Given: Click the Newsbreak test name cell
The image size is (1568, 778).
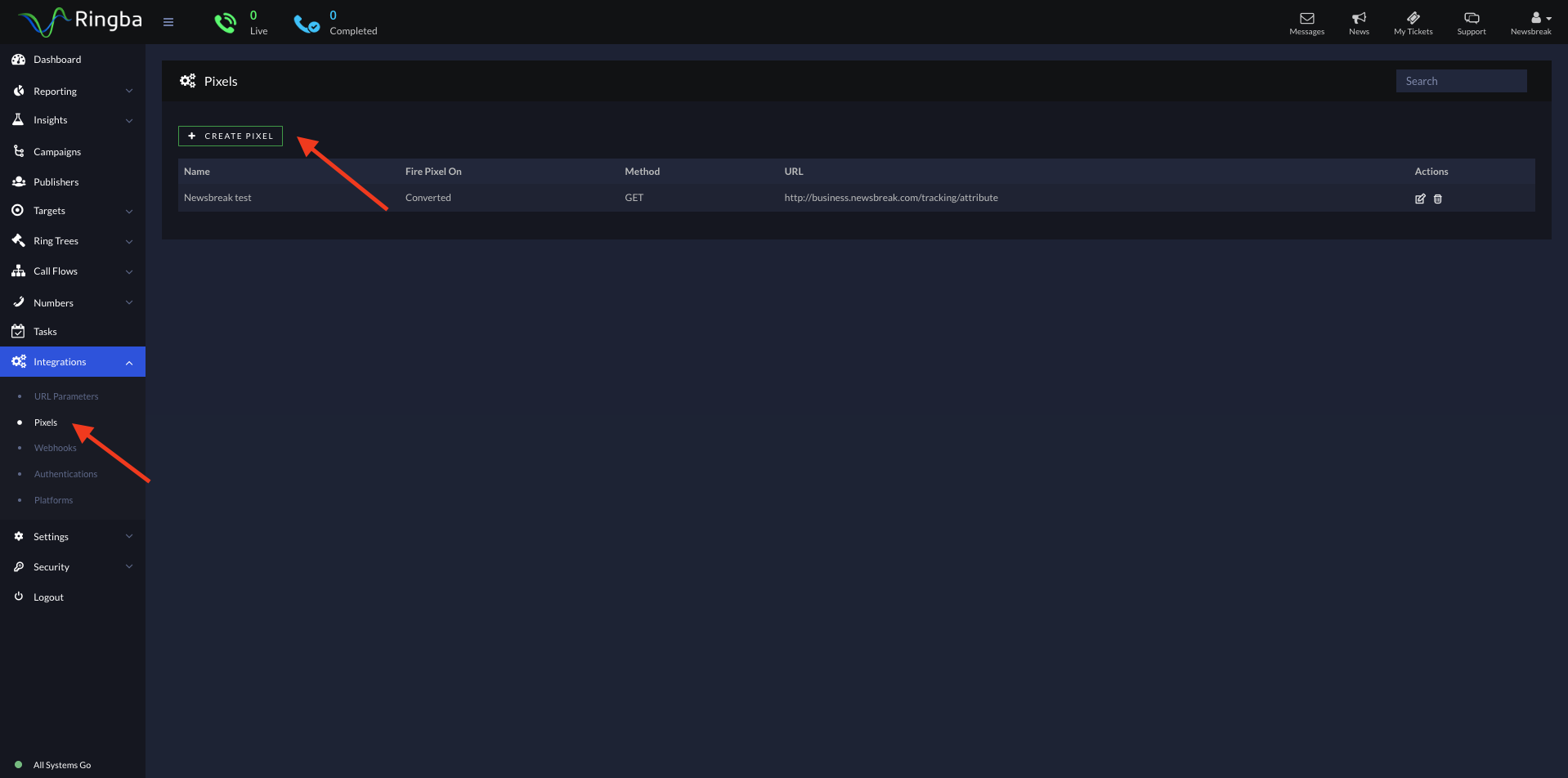Looking at the screenshot, I should (217, 198).
